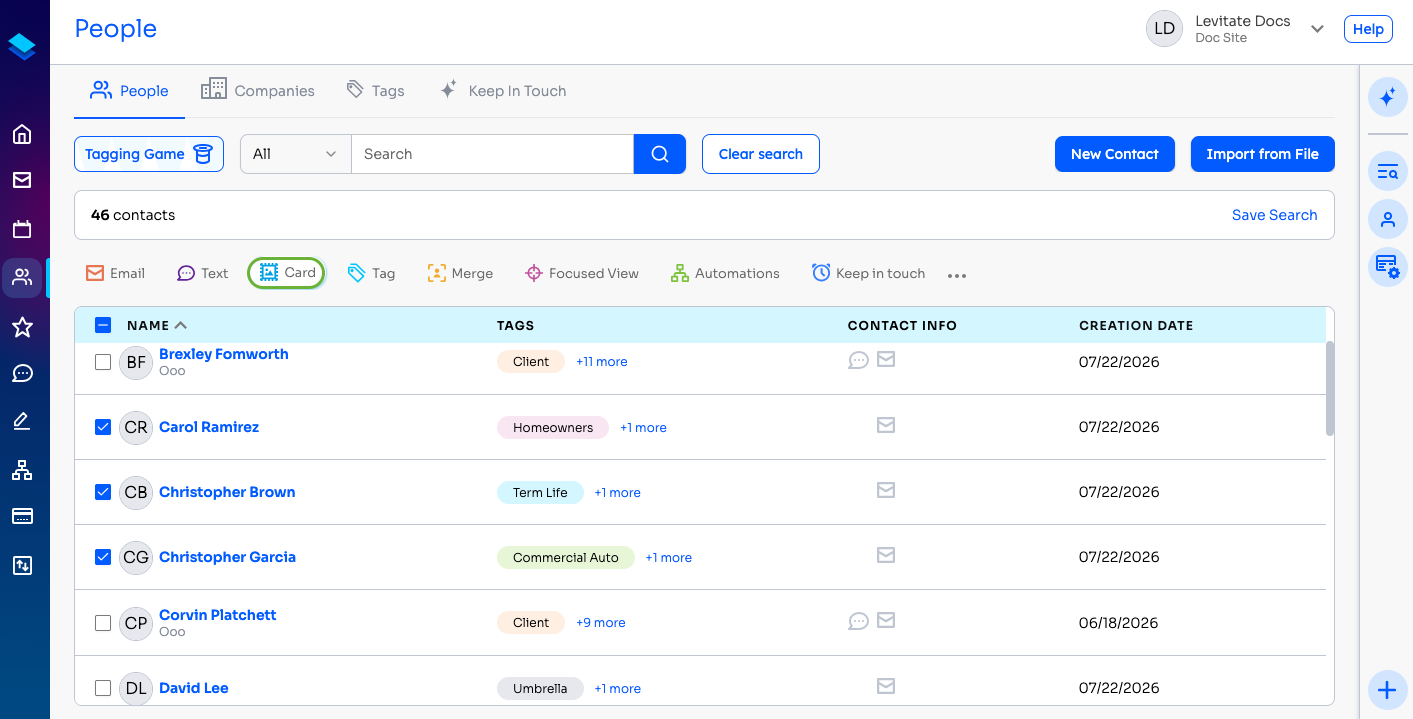Image resolution: width=1413 pixels, height=719 pixels.
Task: Open the person icon in right panel
Action: pos(1387,219)
